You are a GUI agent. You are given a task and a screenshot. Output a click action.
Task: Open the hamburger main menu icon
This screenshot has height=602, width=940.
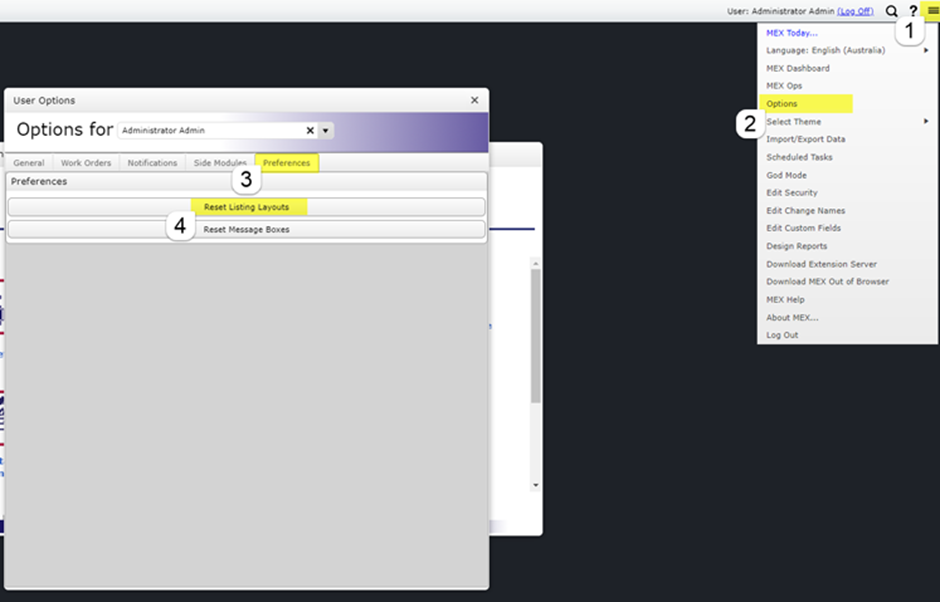[932, 11]
